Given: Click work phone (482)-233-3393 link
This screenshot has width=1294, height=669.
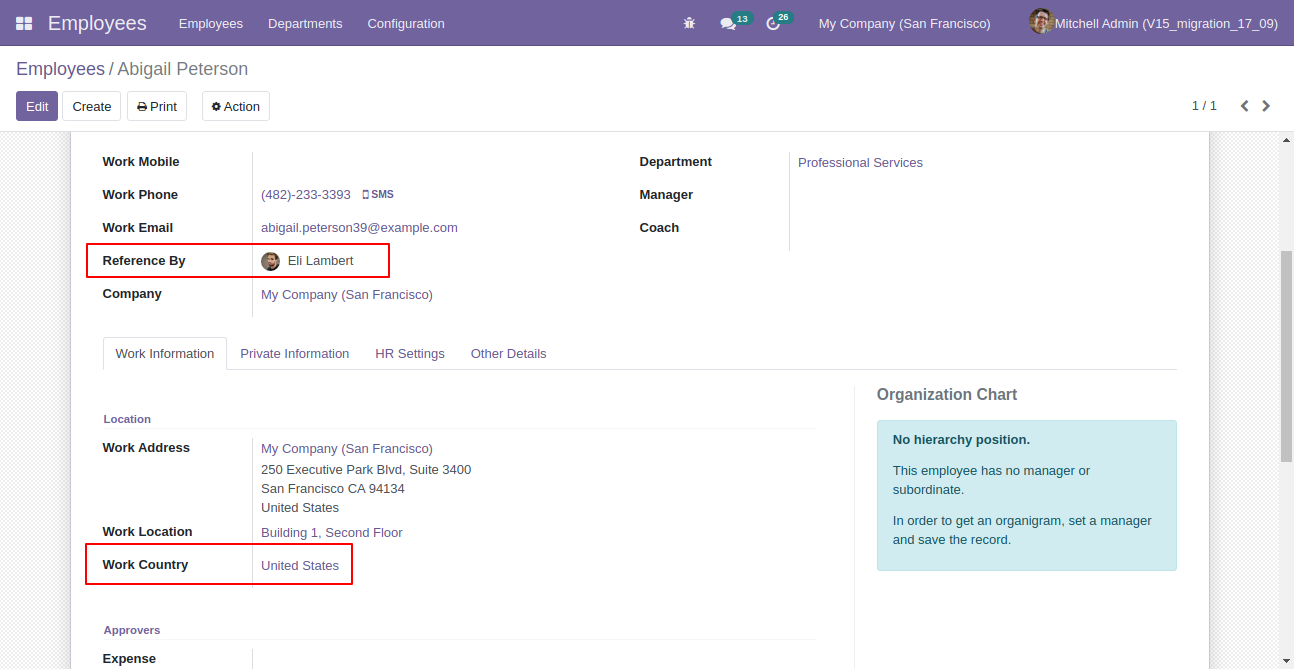Looking at the screenshot, I should (306, 195).
